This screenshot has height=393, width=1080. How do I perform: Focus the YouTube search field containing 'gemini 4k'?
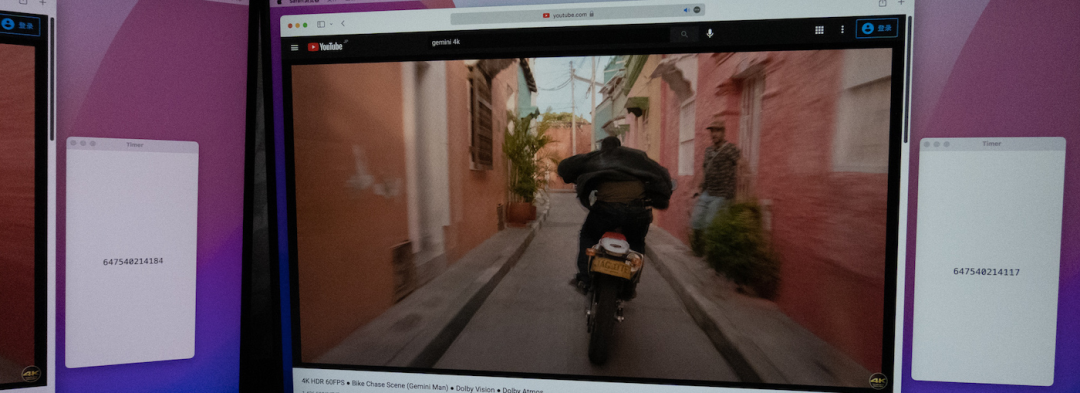pyautogui.click(x=548, y=40)
